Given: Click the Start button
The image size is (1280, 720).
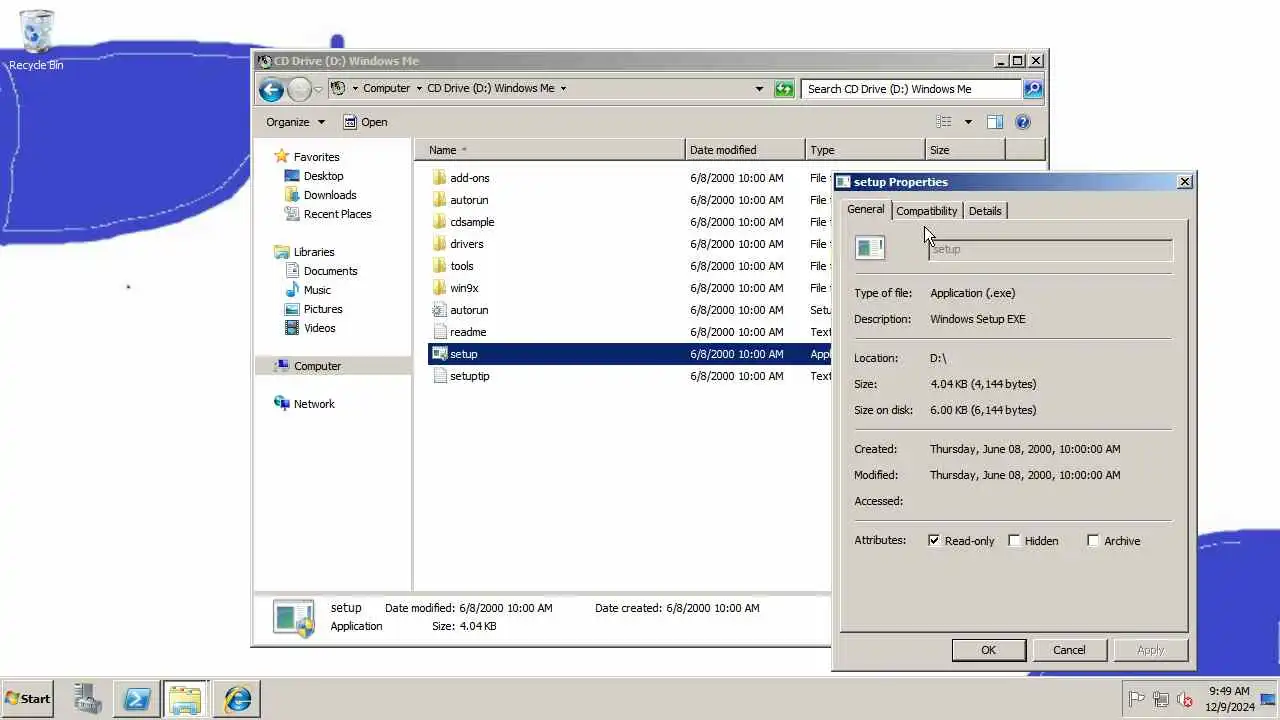Looking at the screenshot, I should tap(28, 699).
